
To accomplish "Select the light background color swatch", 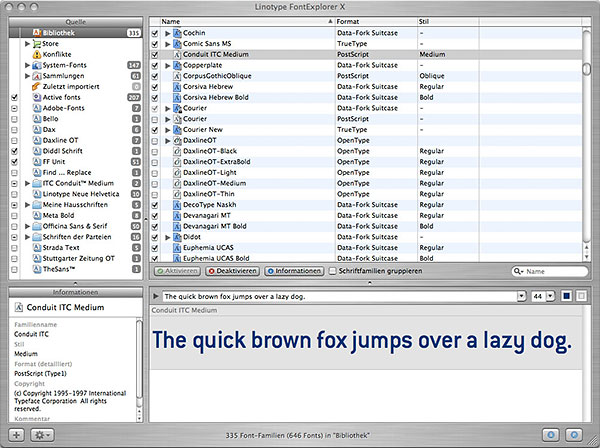I will tap(581, 296).
